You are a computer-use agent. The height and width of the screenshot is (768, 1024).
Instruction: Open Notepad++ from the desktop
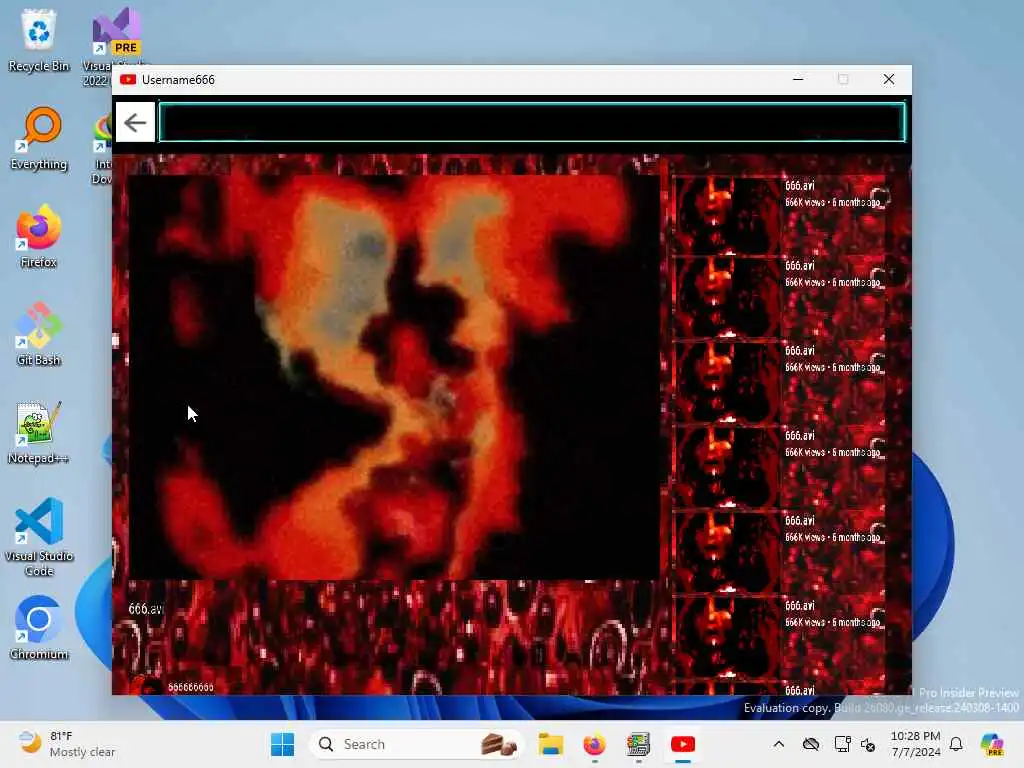[39, 432]
